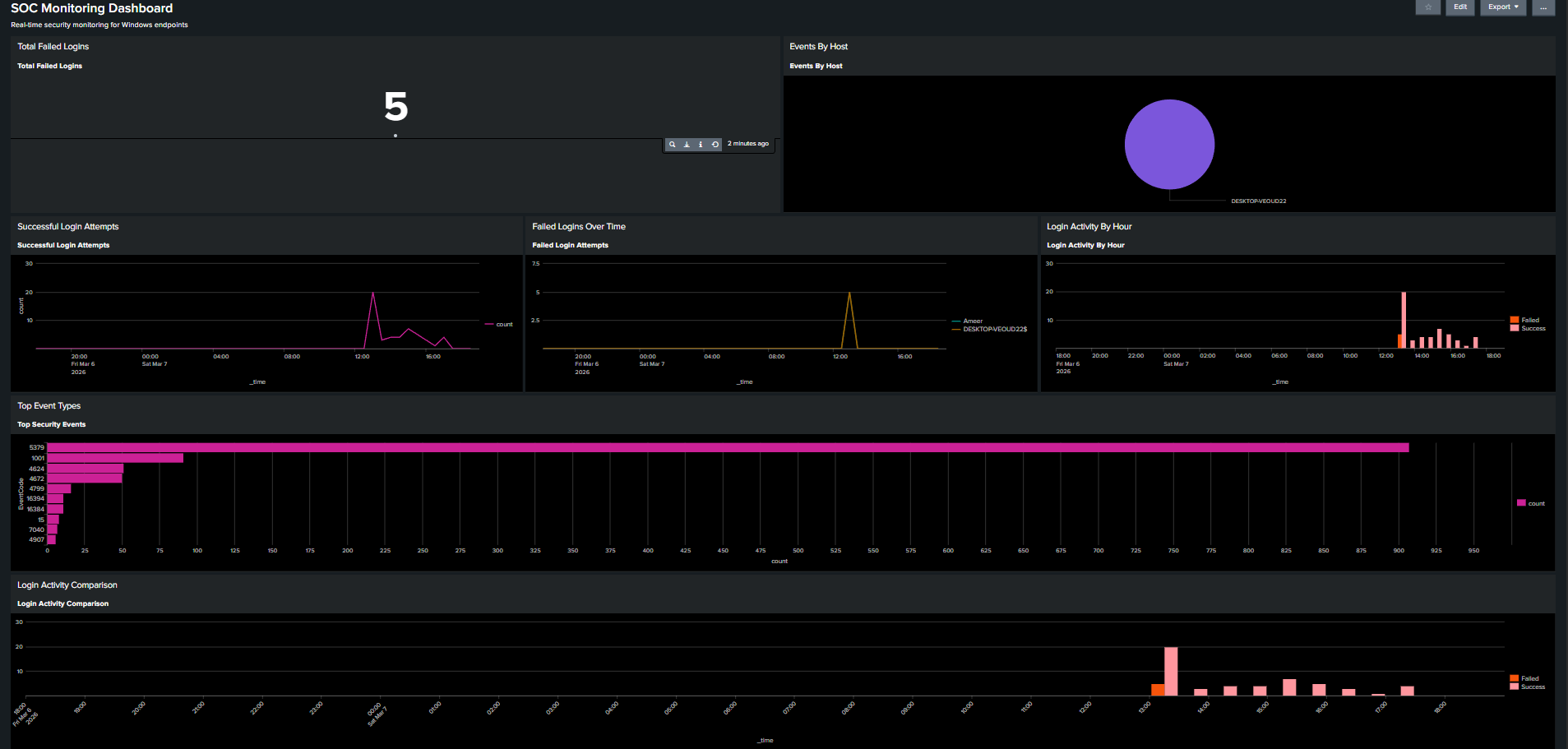The height and width of the screenshot is (749, 1568).
Task: Click Failed legend in Login Activity Comparison
Action: [1529, 678]
